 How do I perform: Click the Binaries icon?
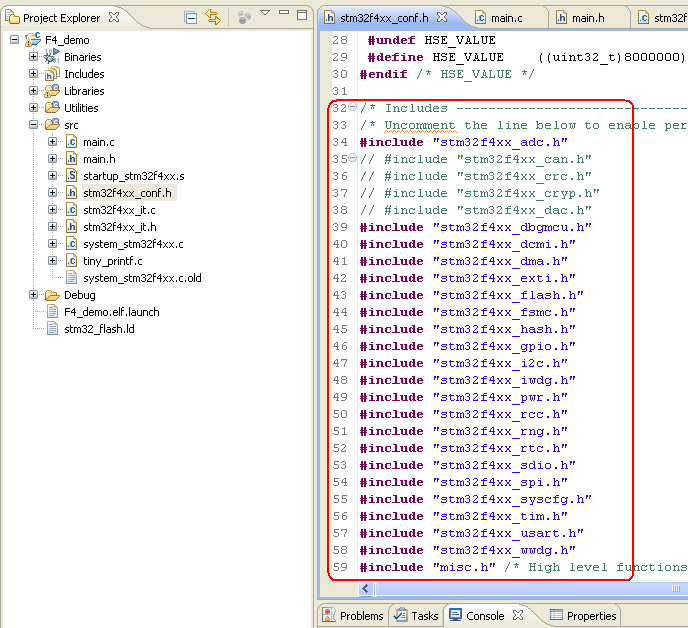(x=52, y=56)
